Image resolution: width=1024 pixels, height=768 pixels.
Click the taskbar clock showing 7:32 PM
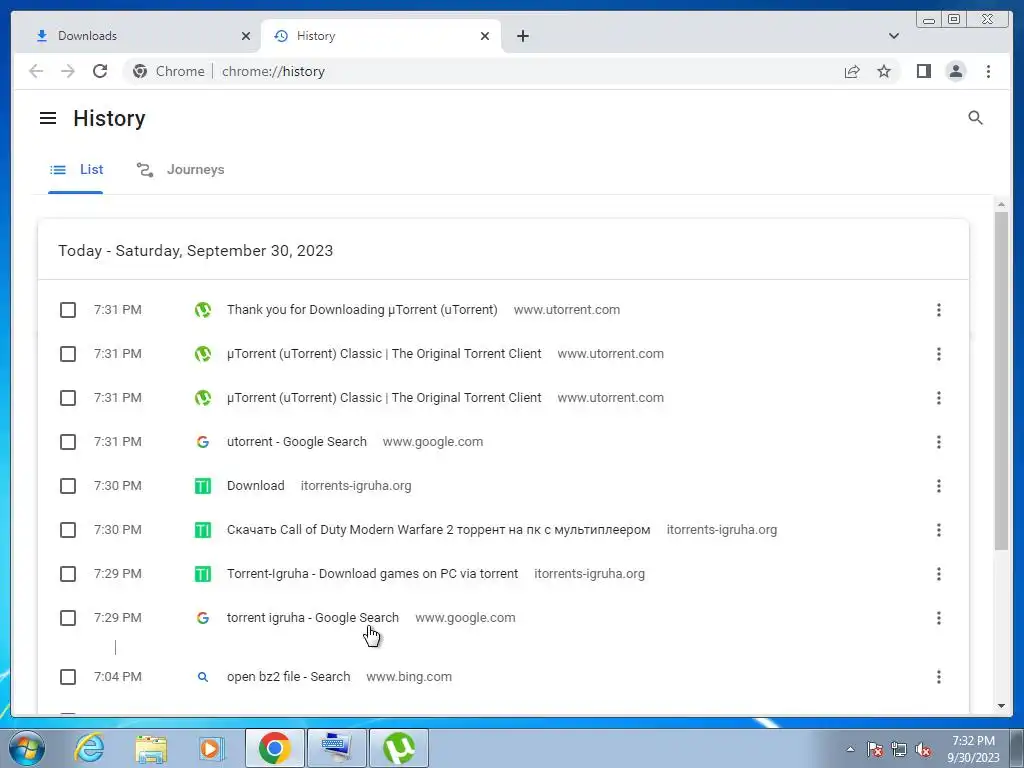(973, 749)
